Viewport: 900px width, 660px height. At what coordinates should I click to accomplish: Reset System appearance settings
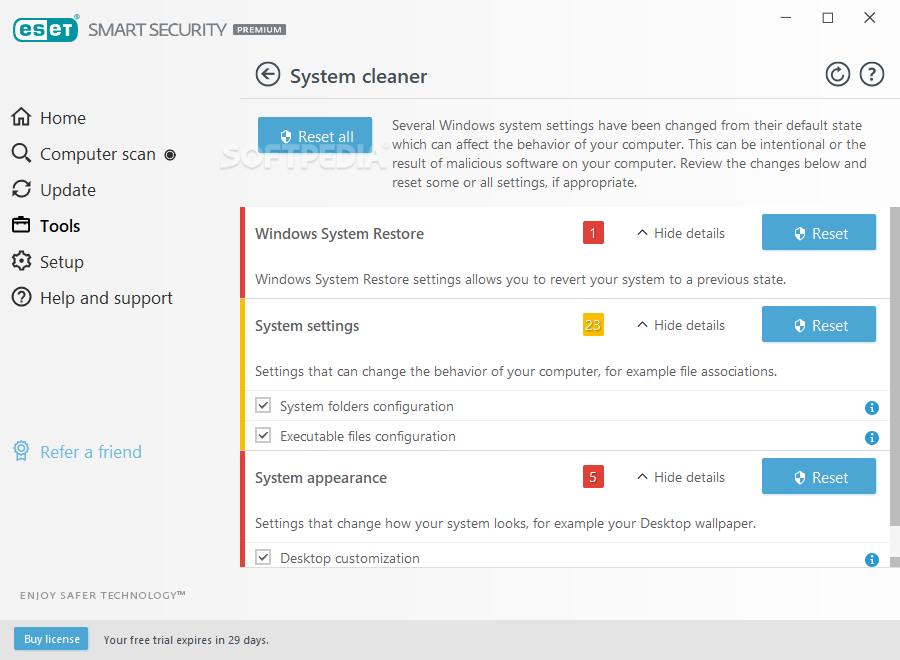818,476
